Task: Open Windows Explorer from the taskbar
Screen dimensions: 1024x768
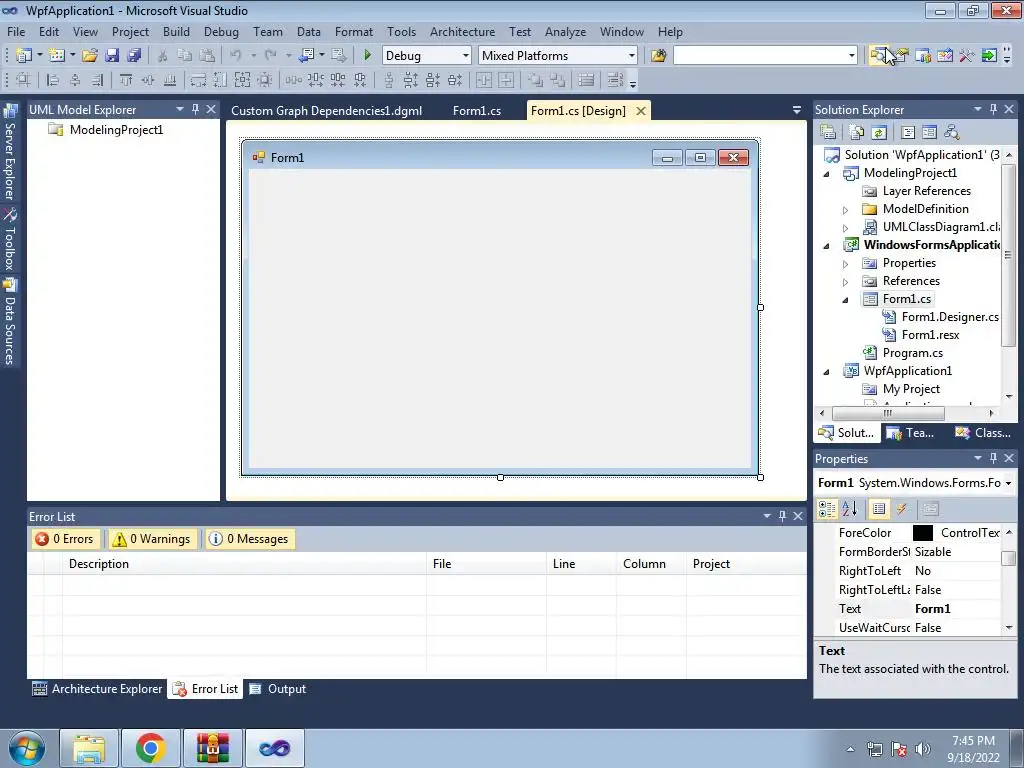Action: click(x=89, y=748)
